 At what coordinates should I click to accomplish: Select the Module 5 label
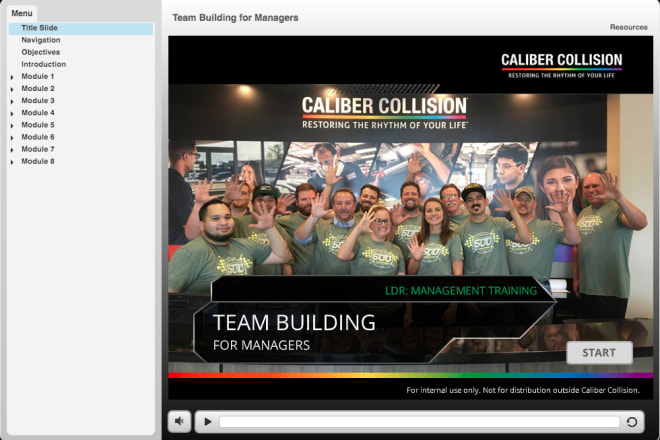click(x=38, y=125)
